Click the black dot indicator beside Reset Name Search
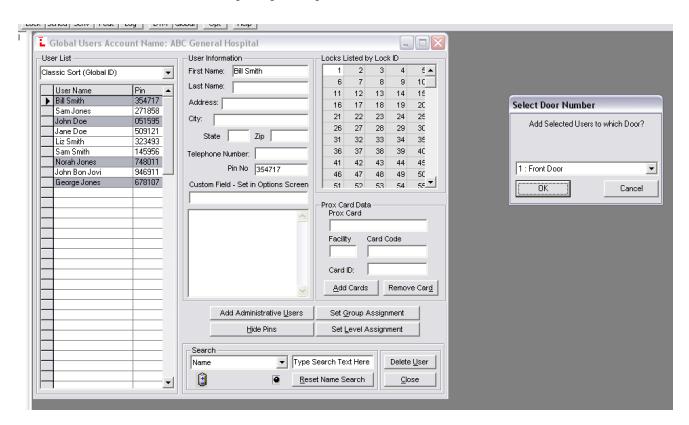This screenshot has width=689, height=425. point(276,380)
